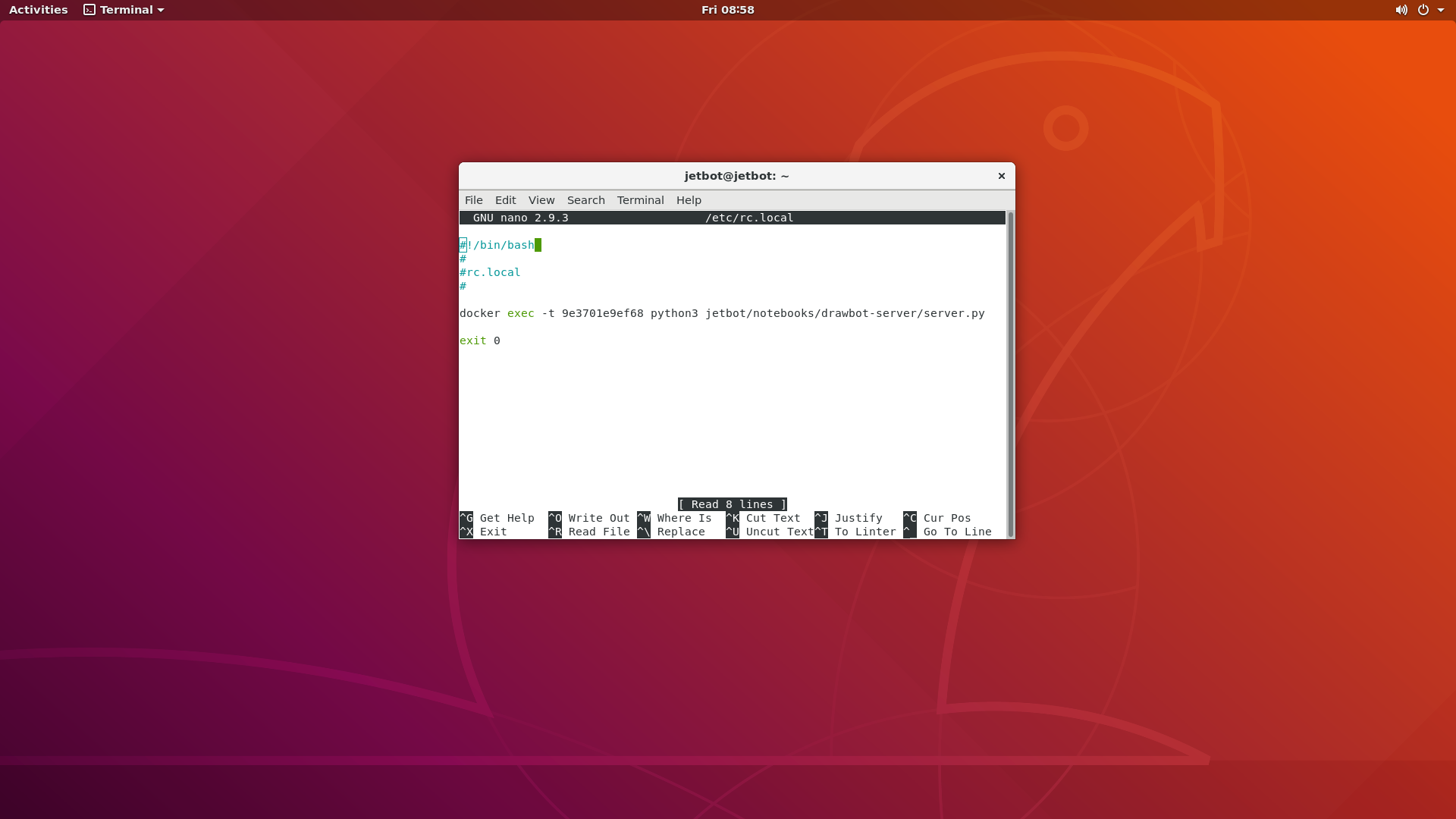Click the terminal title 'jetbot@jetbot: ~'
1456x819 pixels.
coord(736,176)
